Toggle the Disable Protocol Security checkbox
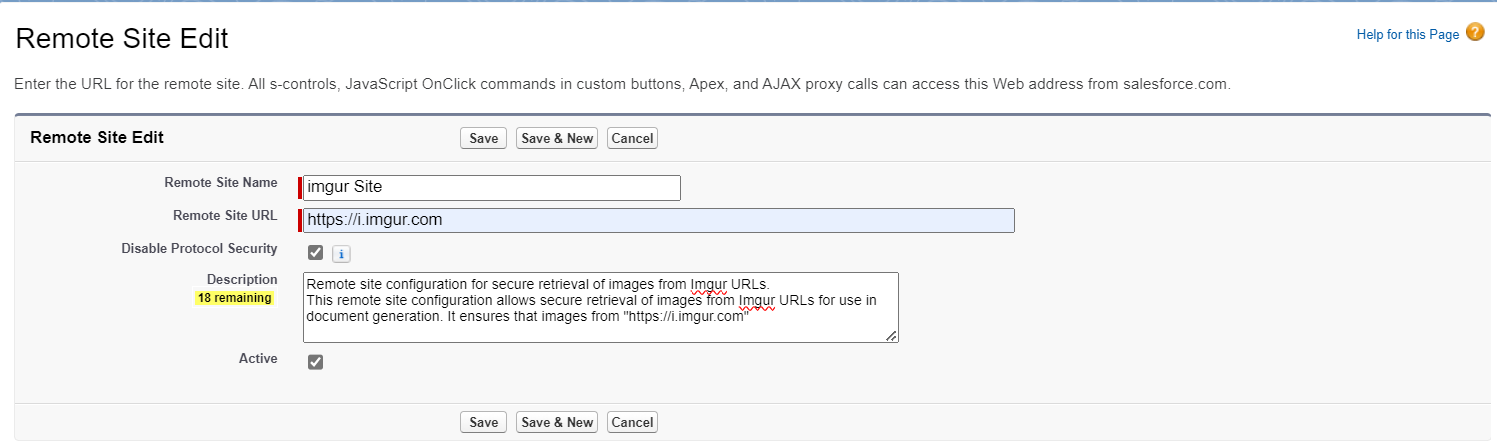Screen dimensions: 1497x443 (315, 252)
